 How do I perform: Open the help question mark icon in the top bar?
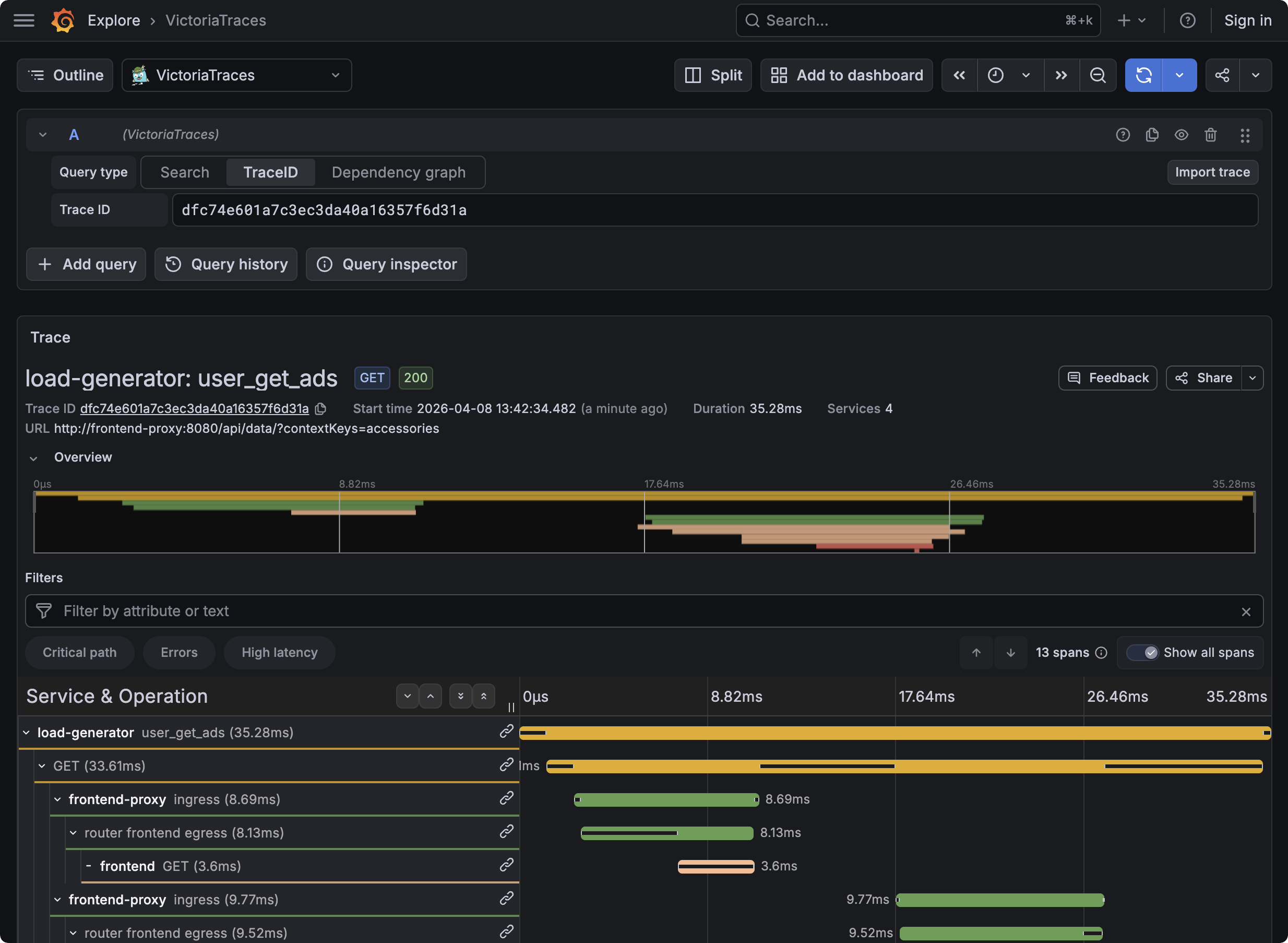pos(1187,20)
